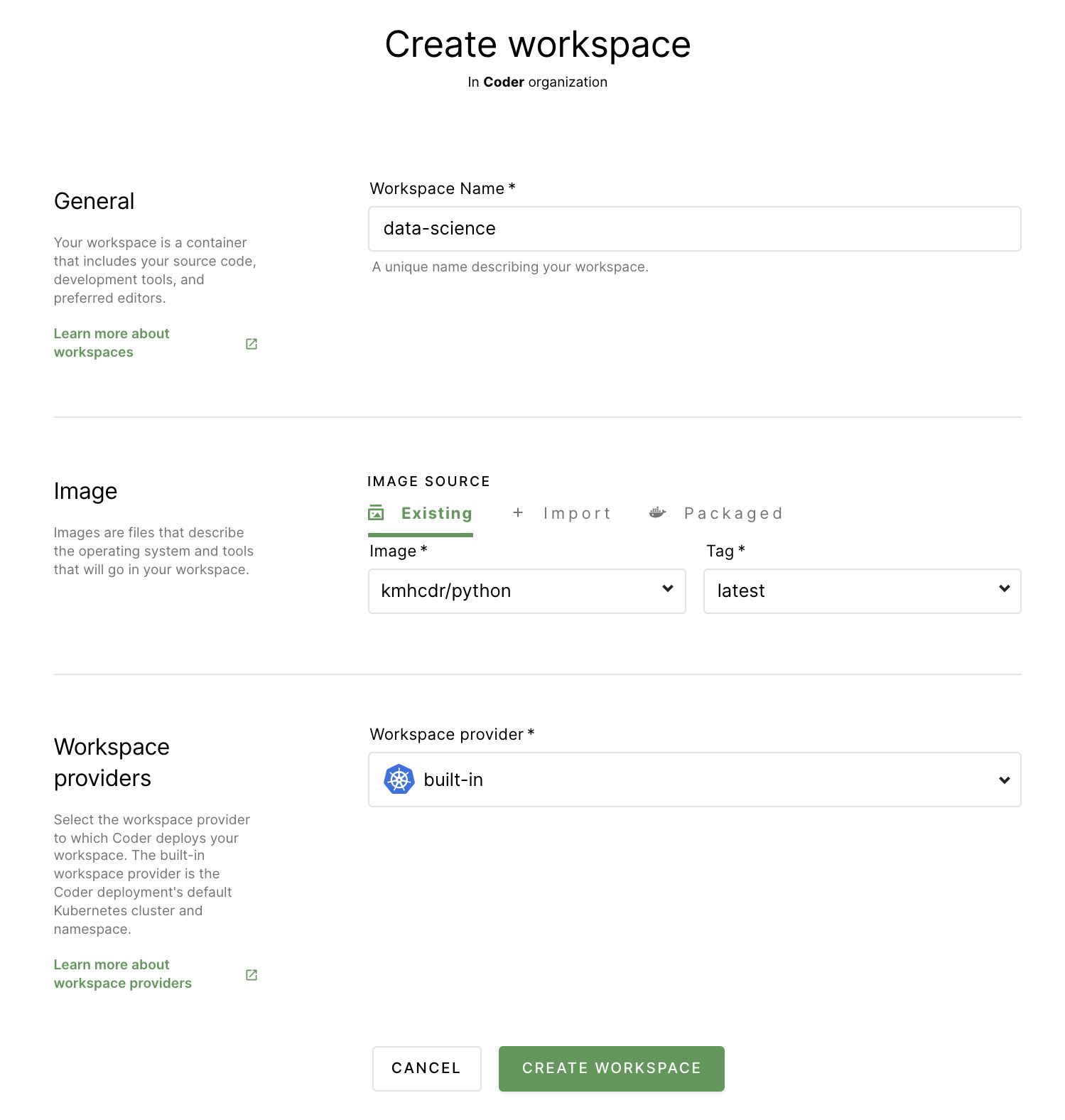The height and width of the screenshot is (1120, 1065).
Task: Open the Workspace provider dropdown
Action: point(695,780)
